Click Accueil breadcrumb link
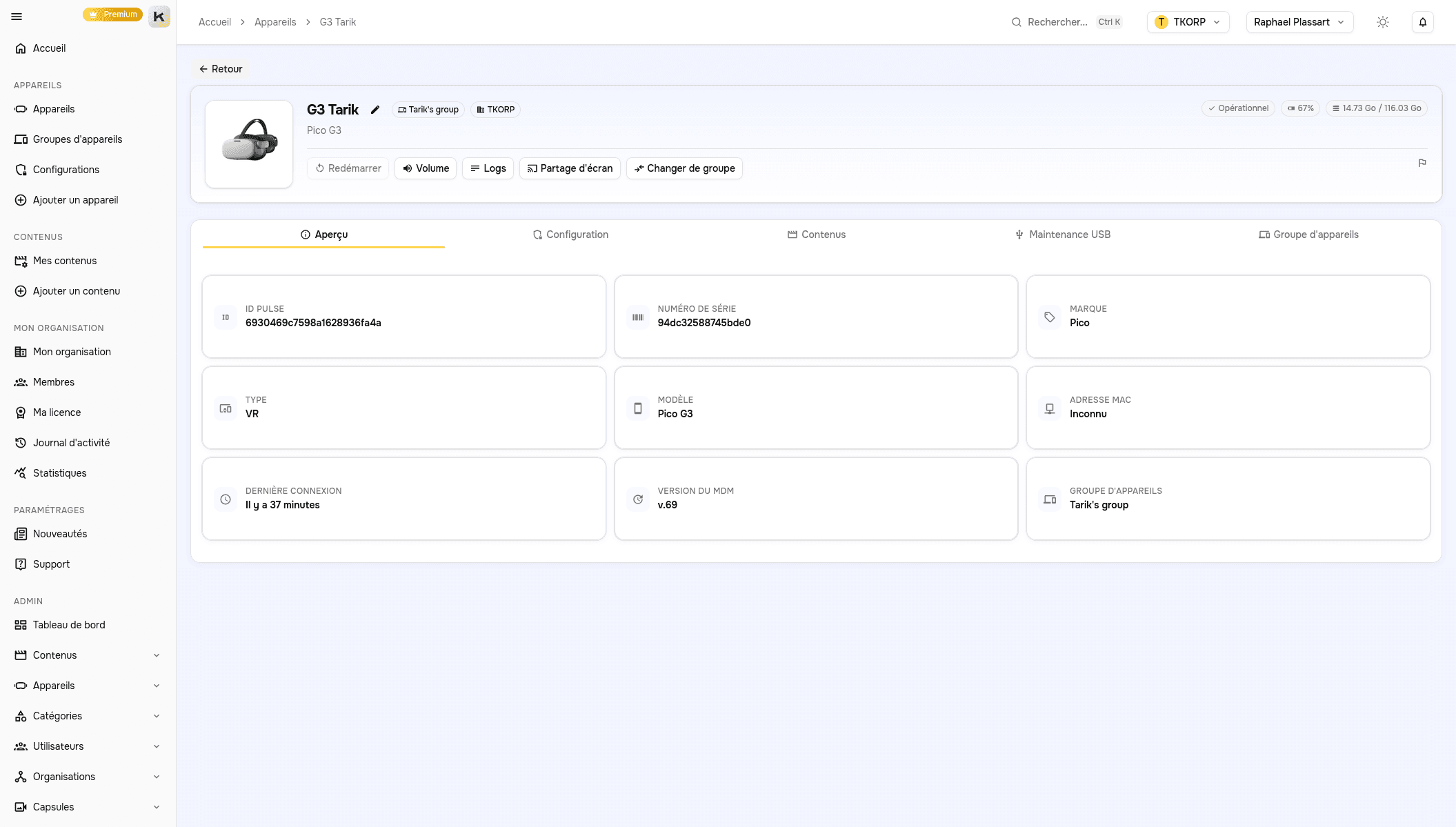Screen dimensions: 1456x827 click(215, 22)
